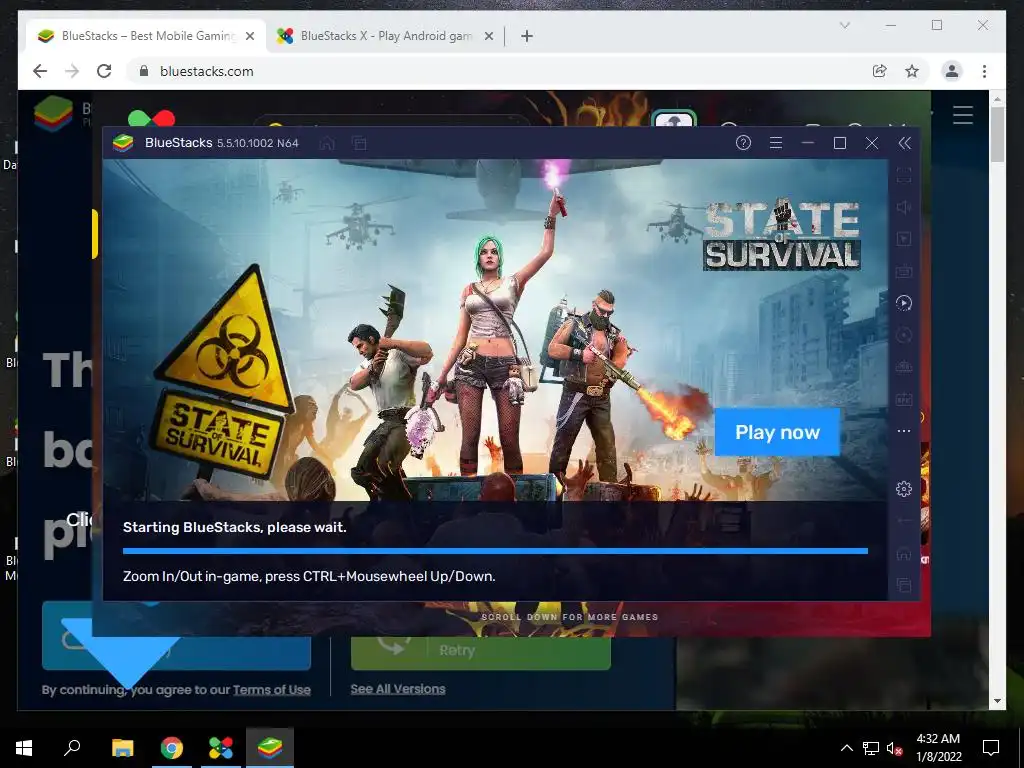The height and width of the screenshot is (768, 1024).
Task: Bookmark this page star icon
Action: coord(912,71)
